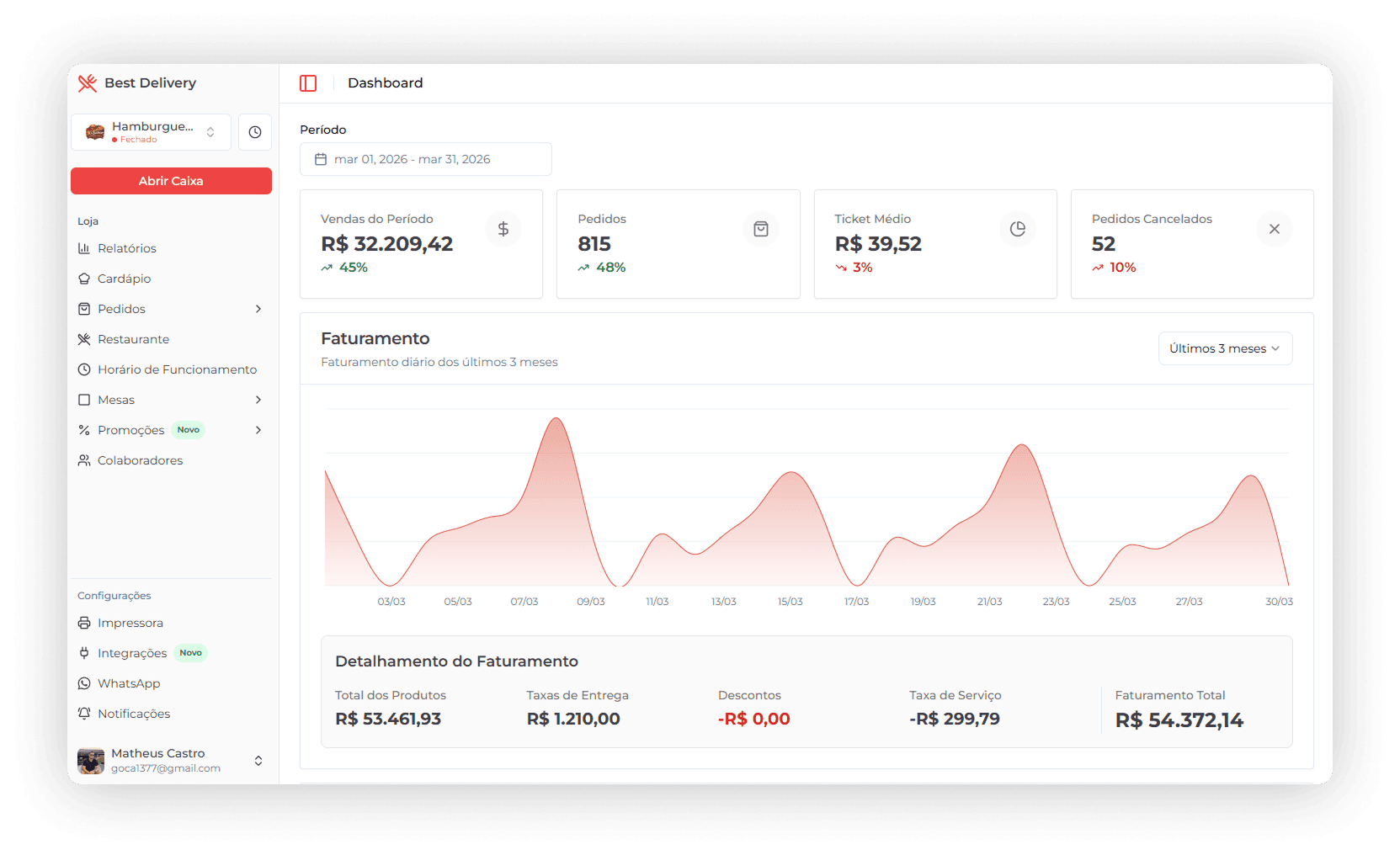Click the calendar icon in the Período field
This screenshot has width=1400, height=855.
[x=322, y=158]
